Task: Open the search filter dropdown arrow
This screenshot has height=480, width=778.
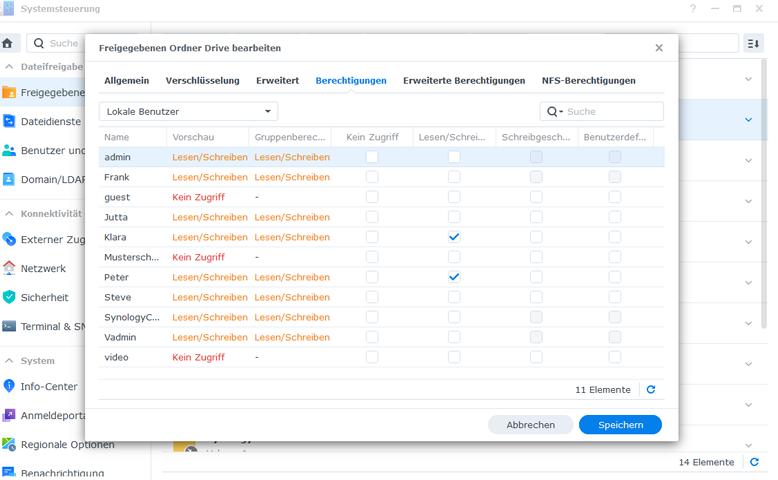Action: [561, 112]
